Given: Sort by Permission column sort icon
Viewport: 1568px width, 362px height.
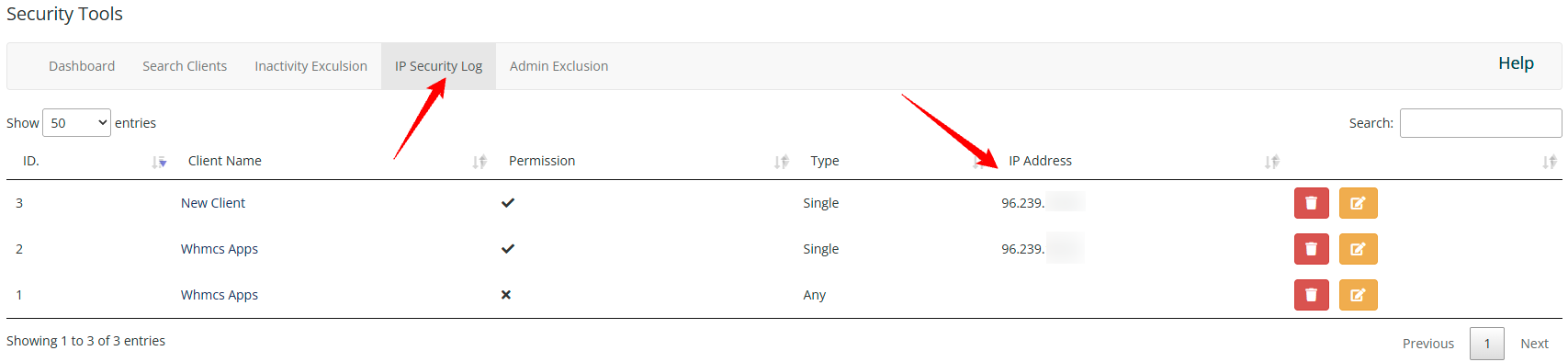Looking at the screenshot, I should click(782, 162).
